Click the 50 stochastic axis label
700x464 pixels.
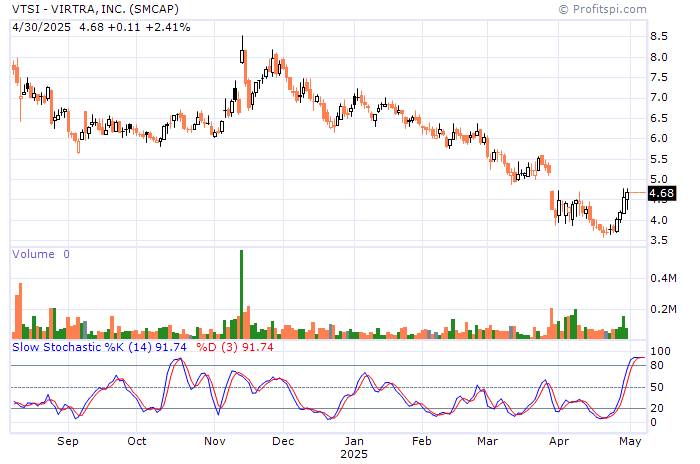pos(657,387)
